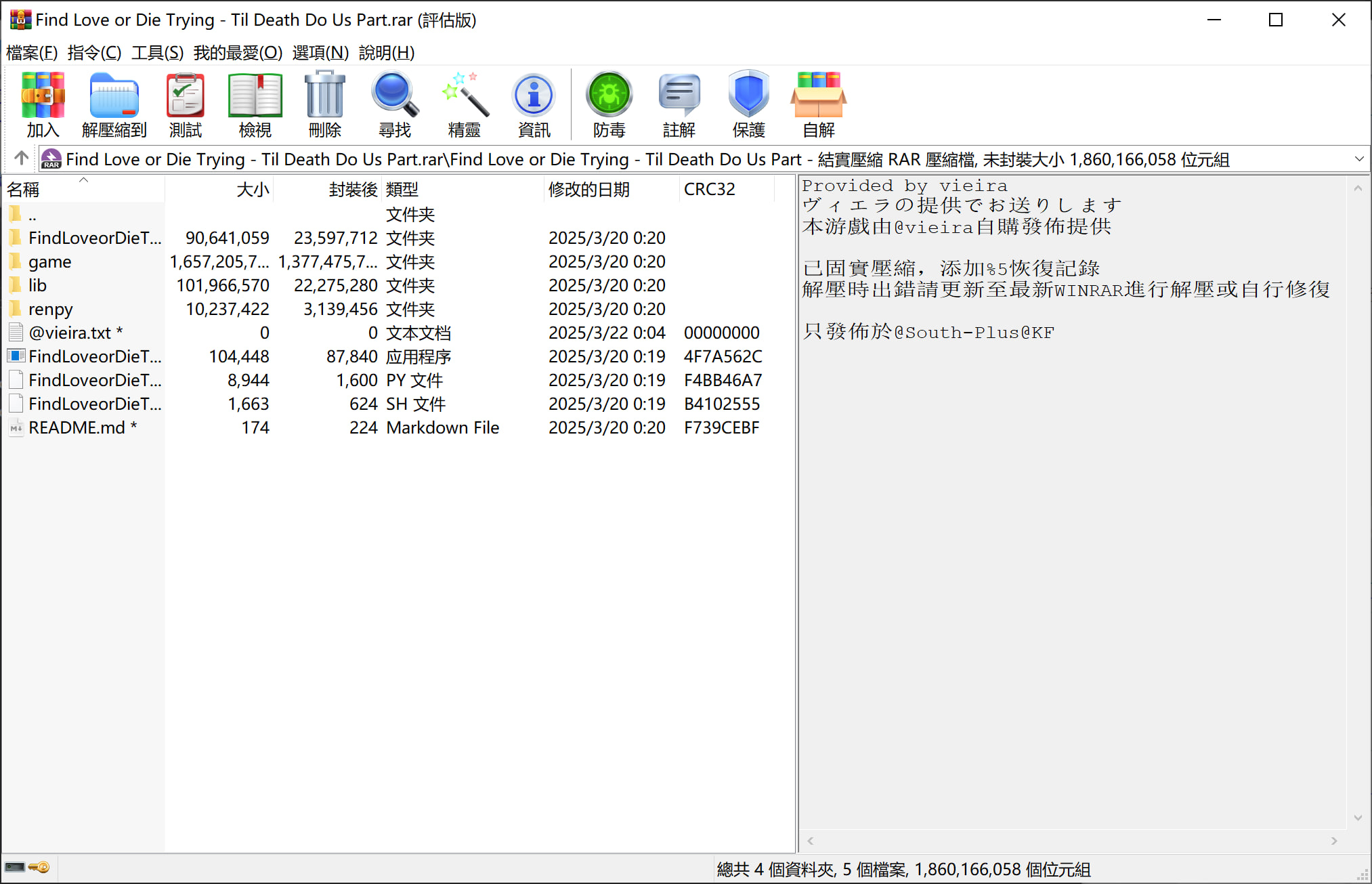The image size is (1372, 884).
Task: Open the 選項(N) menu
Action: click(320, 53)
